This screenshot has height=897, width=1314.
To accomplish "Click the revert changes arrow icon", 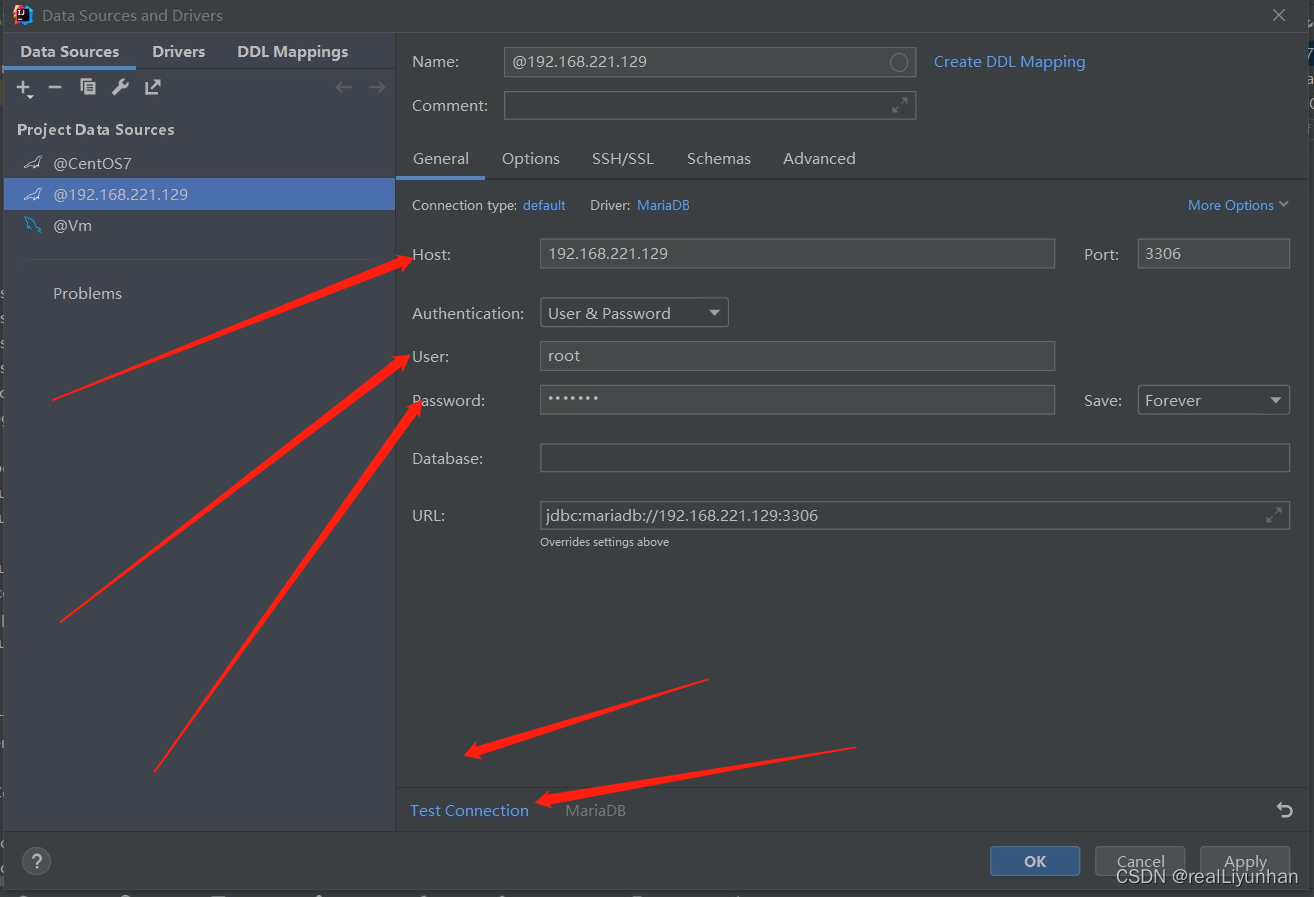I will coord(1285,810).
